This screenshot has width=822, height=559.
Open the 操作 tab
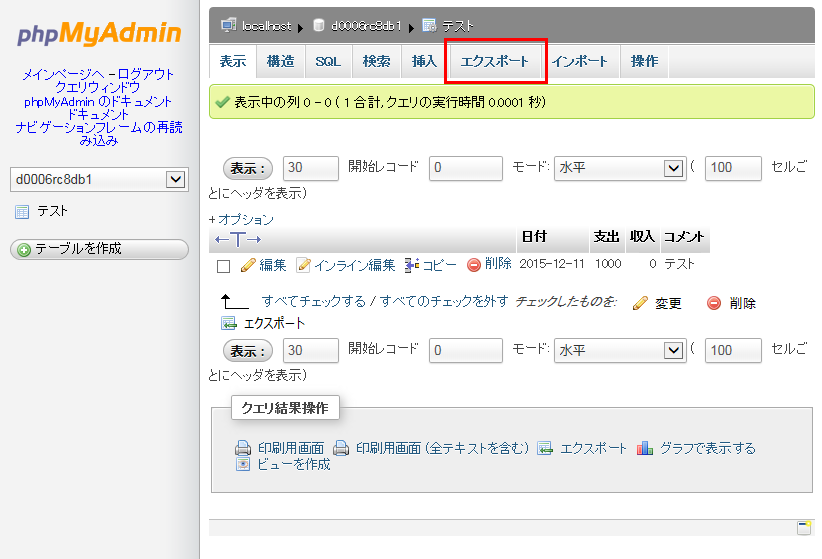644,61
